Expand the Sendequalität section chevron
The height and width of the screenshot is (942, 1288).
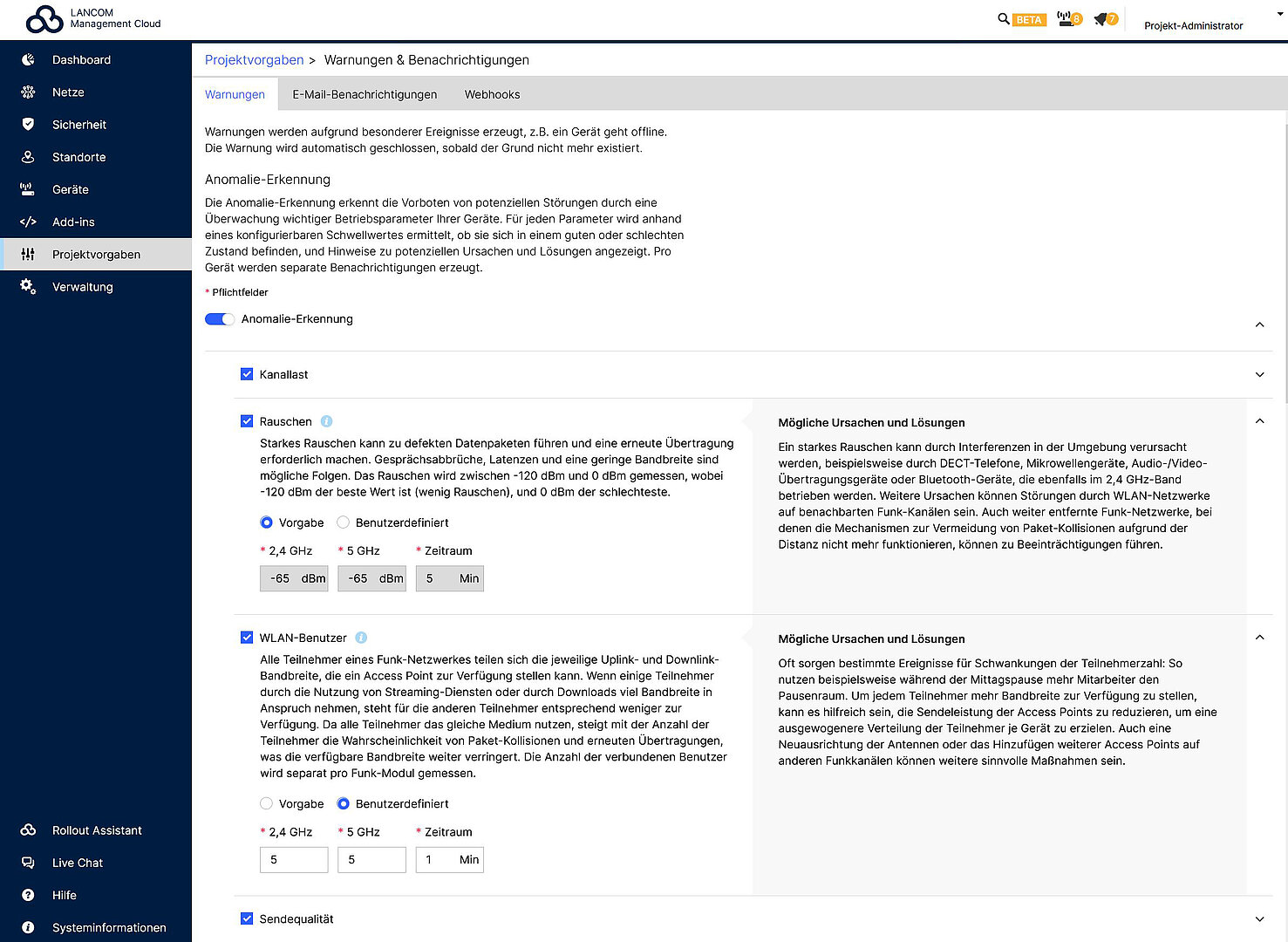point(1259,919)
